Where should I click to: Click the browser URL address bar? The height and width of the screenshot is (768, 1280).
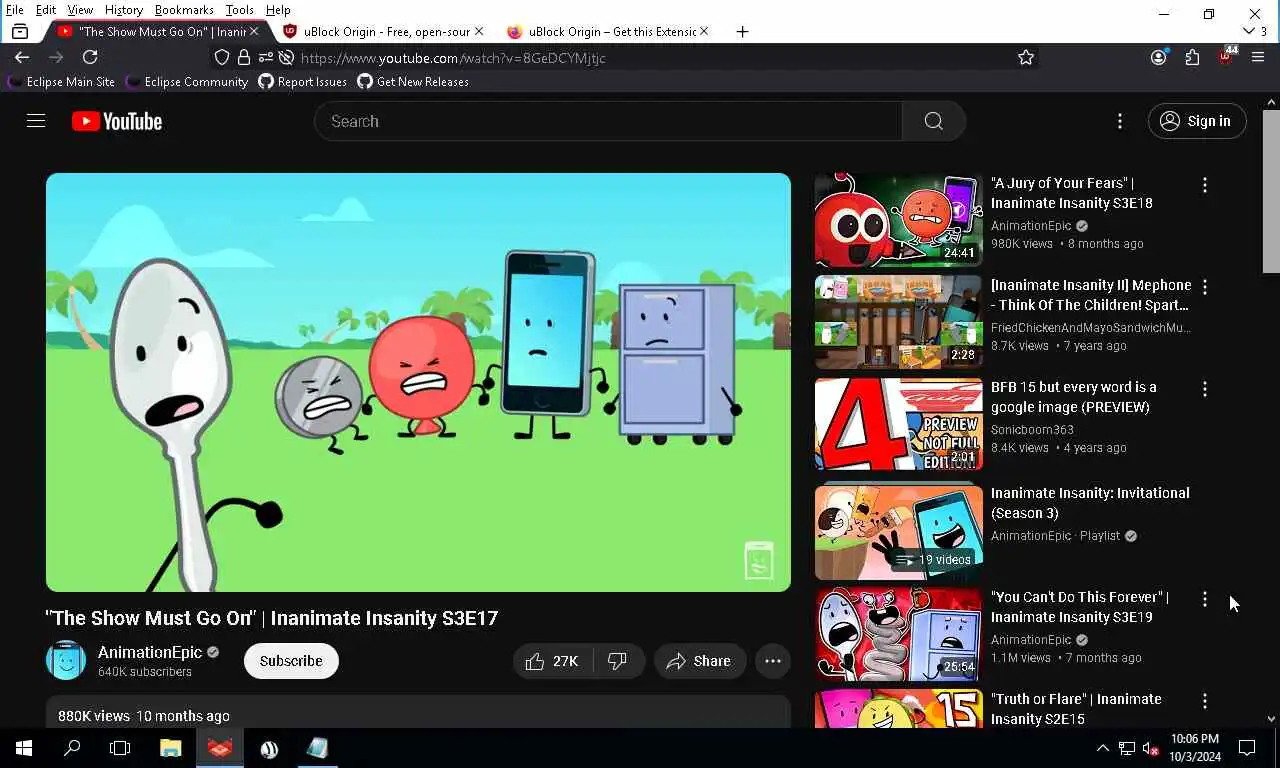click(640, 58)
